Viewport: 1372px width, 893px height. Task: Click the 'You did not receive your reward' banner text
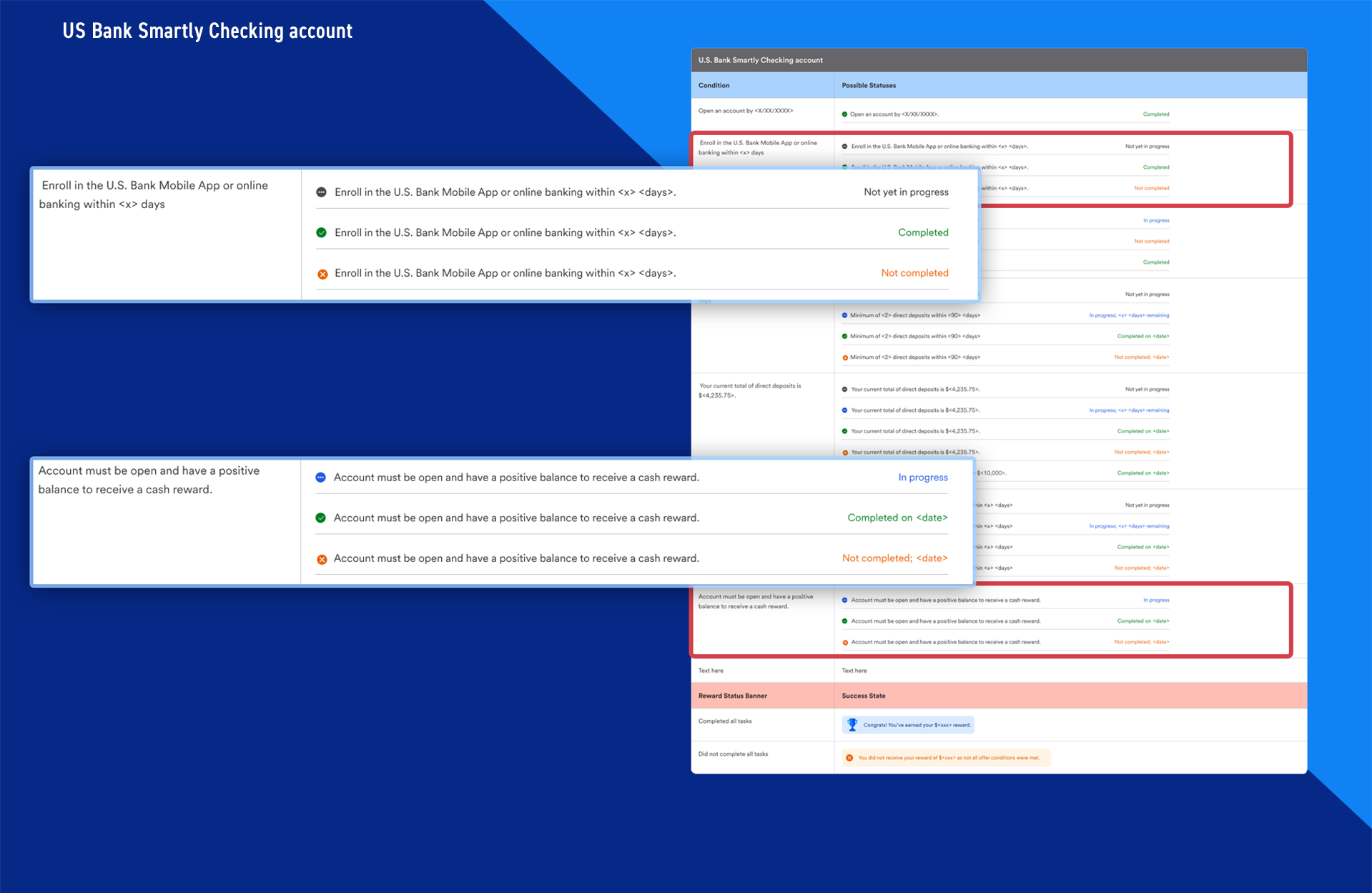(949, 758)
